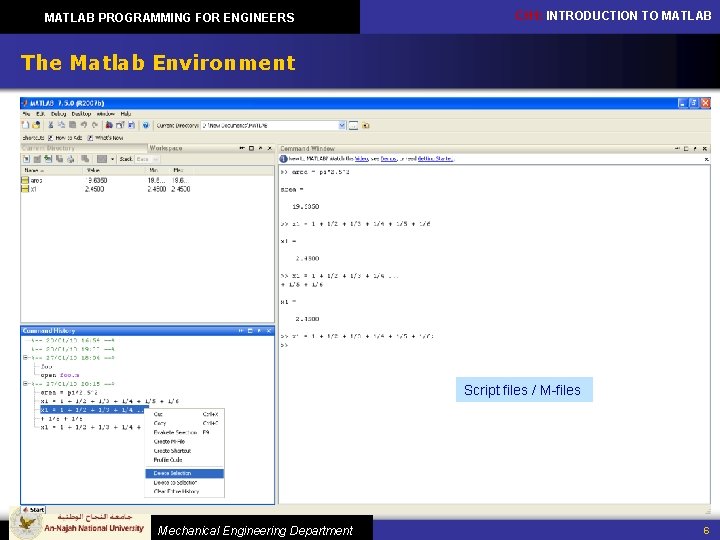Viewport: 720px width, 540px height.
Task: Click the plot selection icon in Workspace toolbar
Action: (x=102, y=159)
